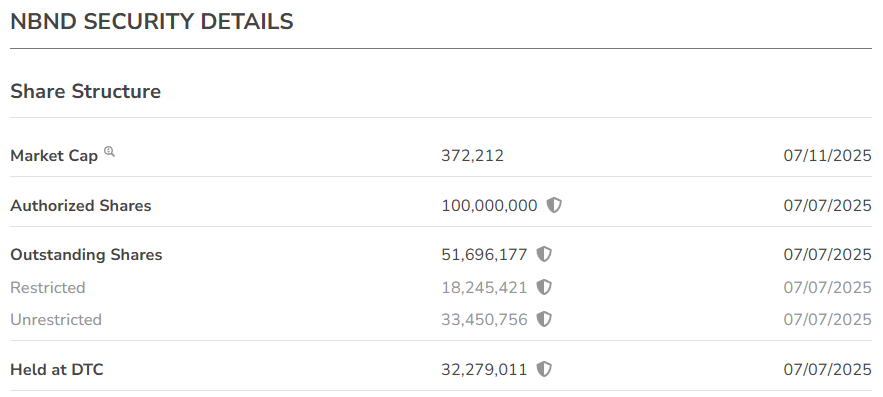Viewport: 883px width, 397px height.
Task: Click the Market Cap date 07/11/2025
Action: click(x=827, y=155)
